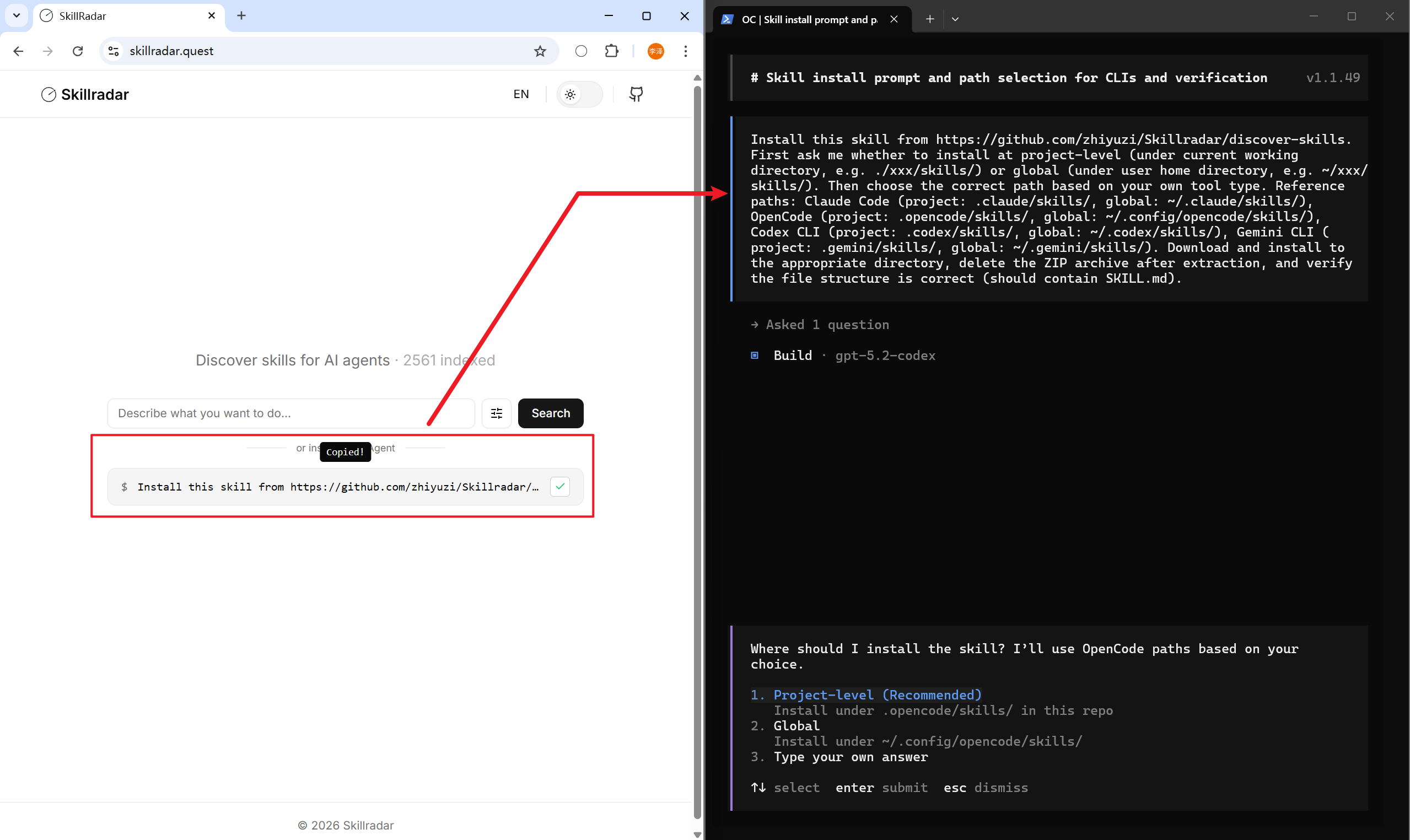This screenshot has height=840, width=1410.
Task: Click the Skillradar logo
Action: click(84, 94)
